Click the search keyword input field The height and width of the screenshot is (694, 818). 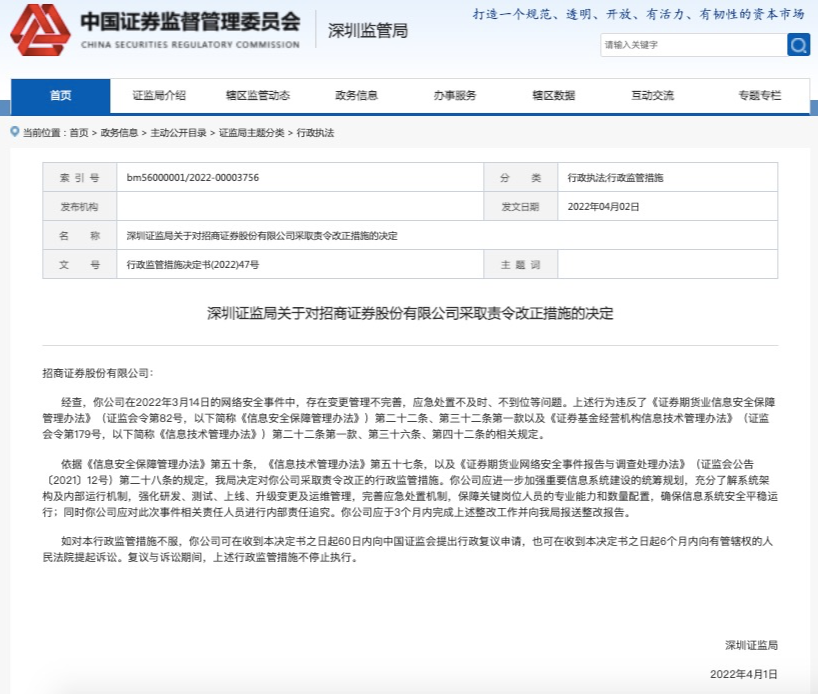click(692, 45)
